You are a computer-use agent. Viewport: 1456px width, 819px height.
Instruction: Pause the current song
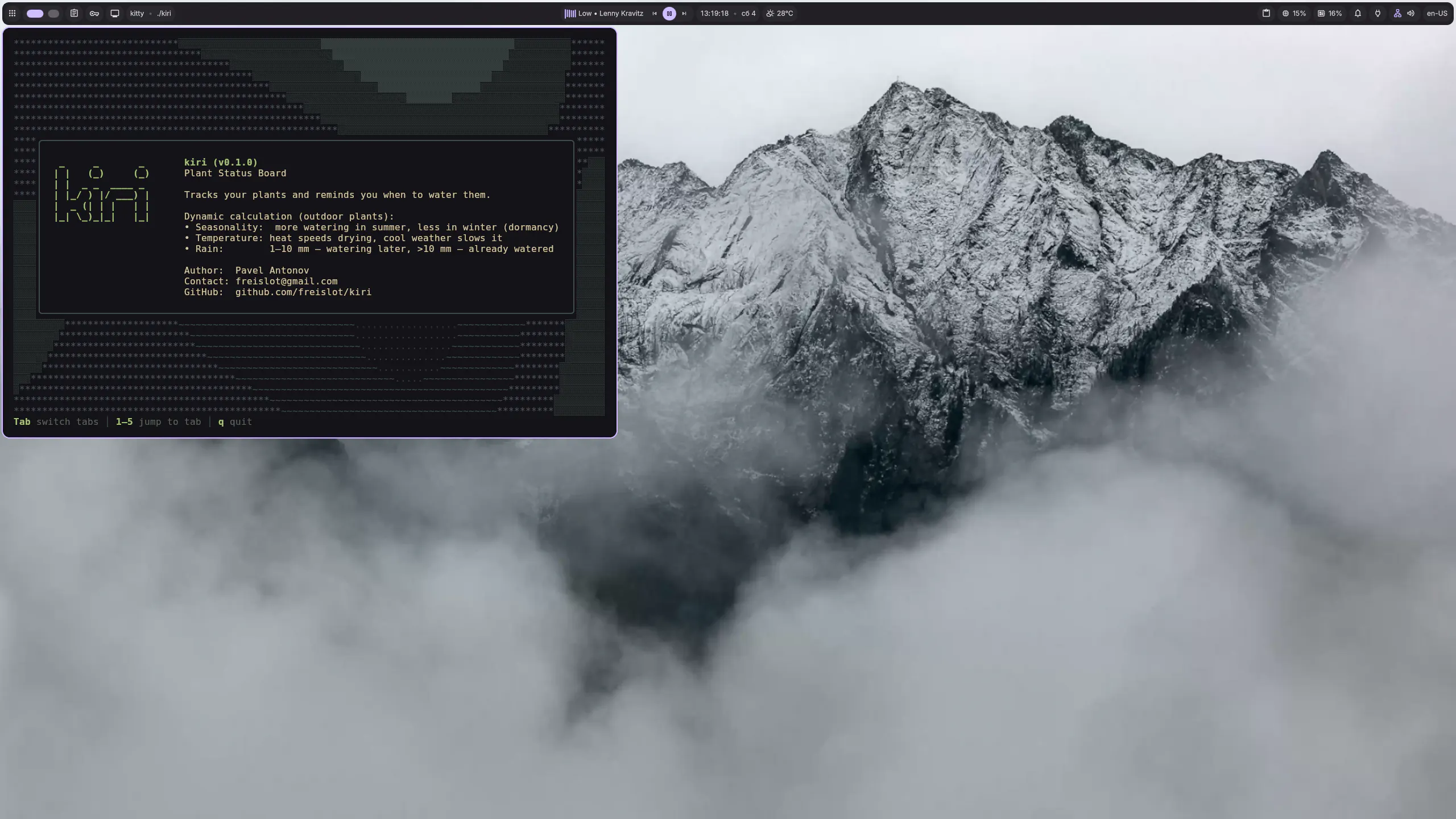tap(669, 13)
